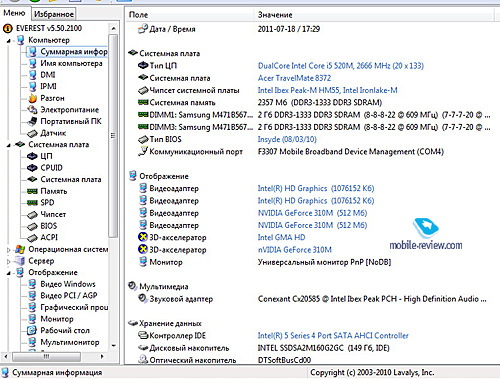Click the DMI tree icon
Image resolution: width=500 pixels, height=379 pixels.
click(32, 75)
